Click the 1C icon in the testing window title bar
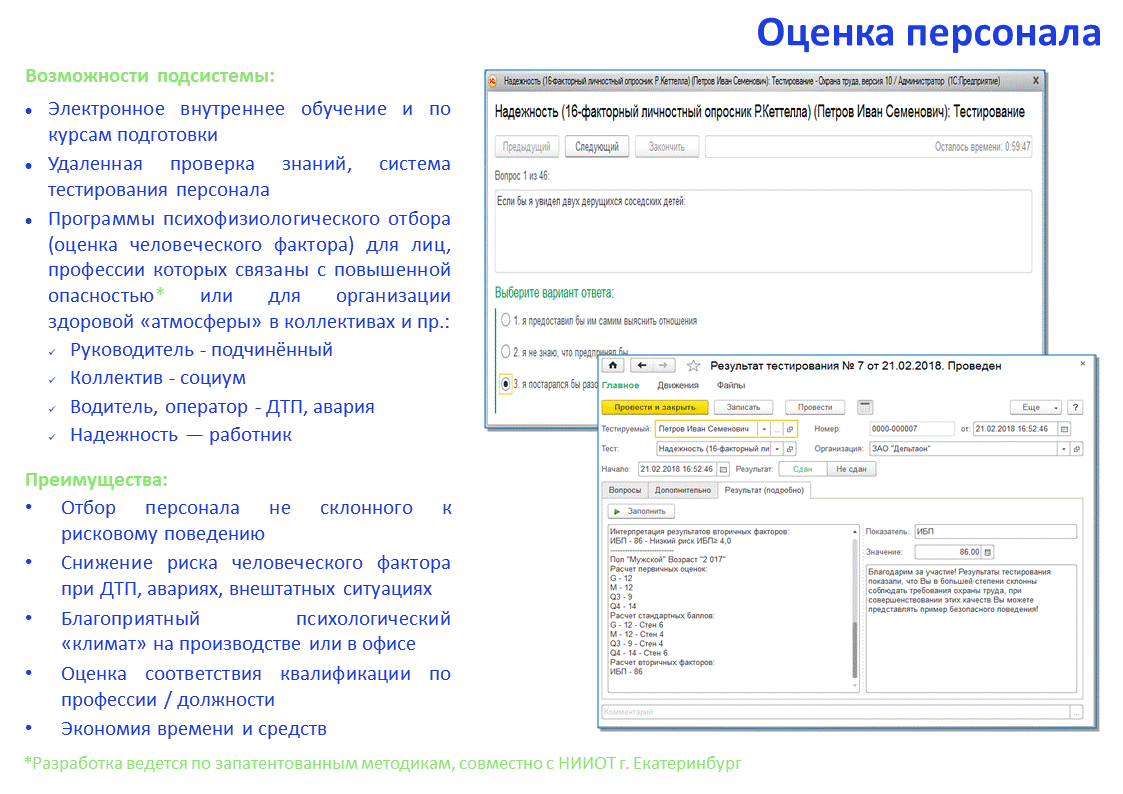Screen dimensions: 1123x794 click(x=493, y=81)
